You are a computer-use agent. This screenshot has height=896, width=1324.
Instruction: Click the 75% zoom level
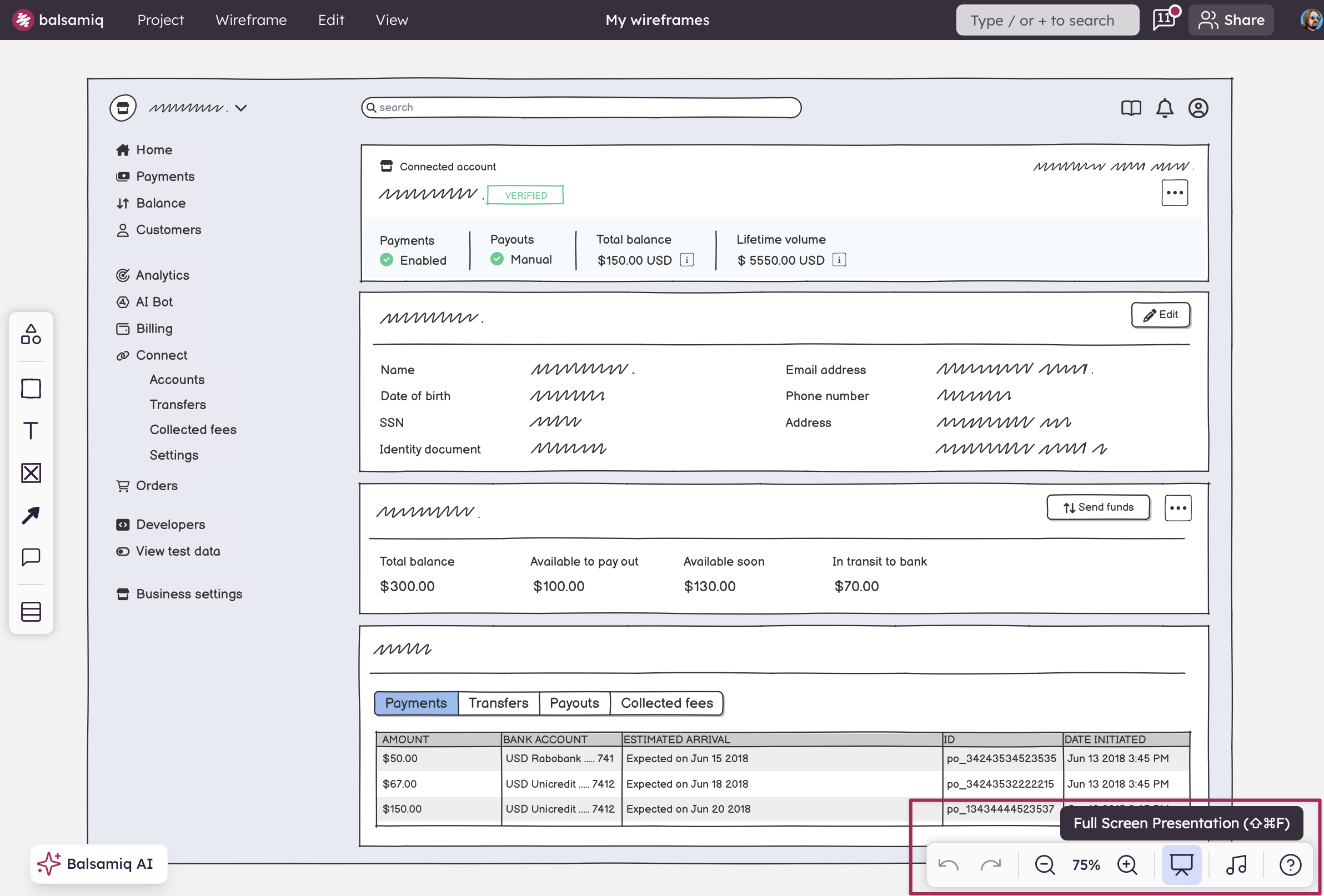click(x=1086, y=865)
